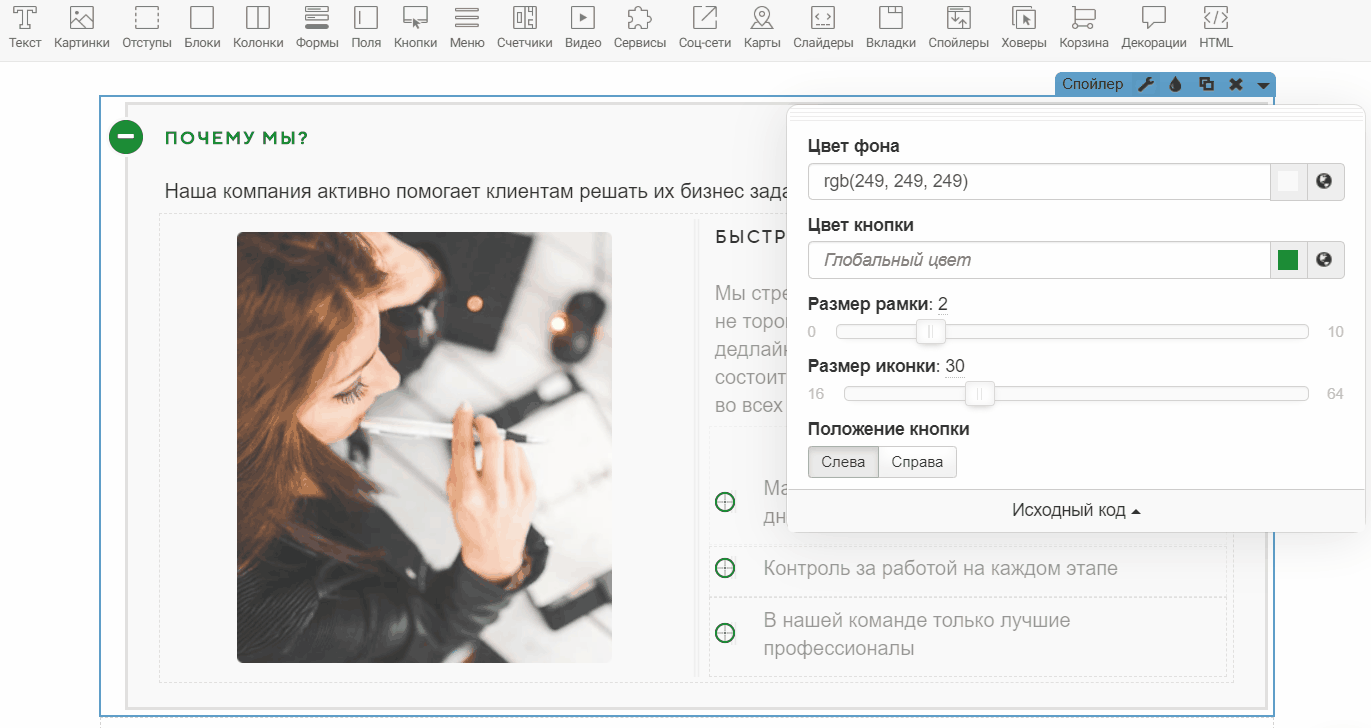Click the green Цвет кнопки swatch
The height and width of the screenshot is (728, 1371).
point(1288,260)
